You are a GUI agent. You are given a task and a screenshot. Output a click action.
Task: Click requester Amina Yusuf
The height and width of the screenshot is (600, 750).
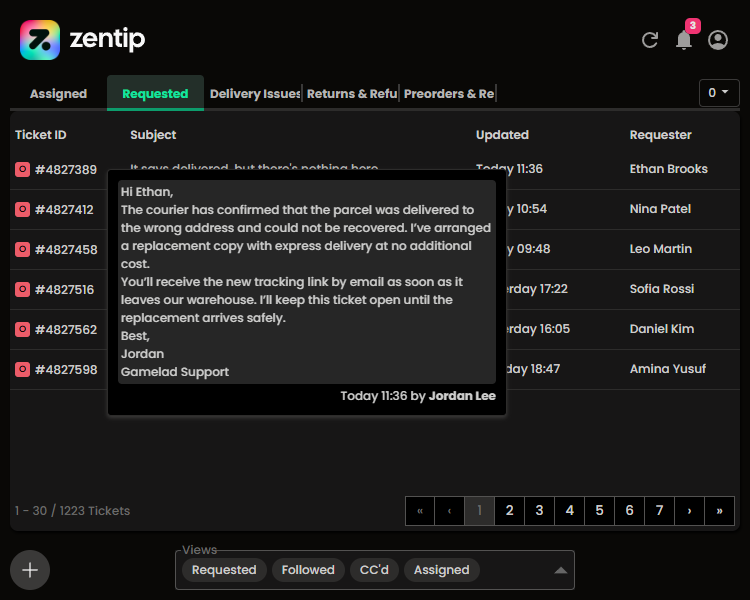tap(668, 369)
